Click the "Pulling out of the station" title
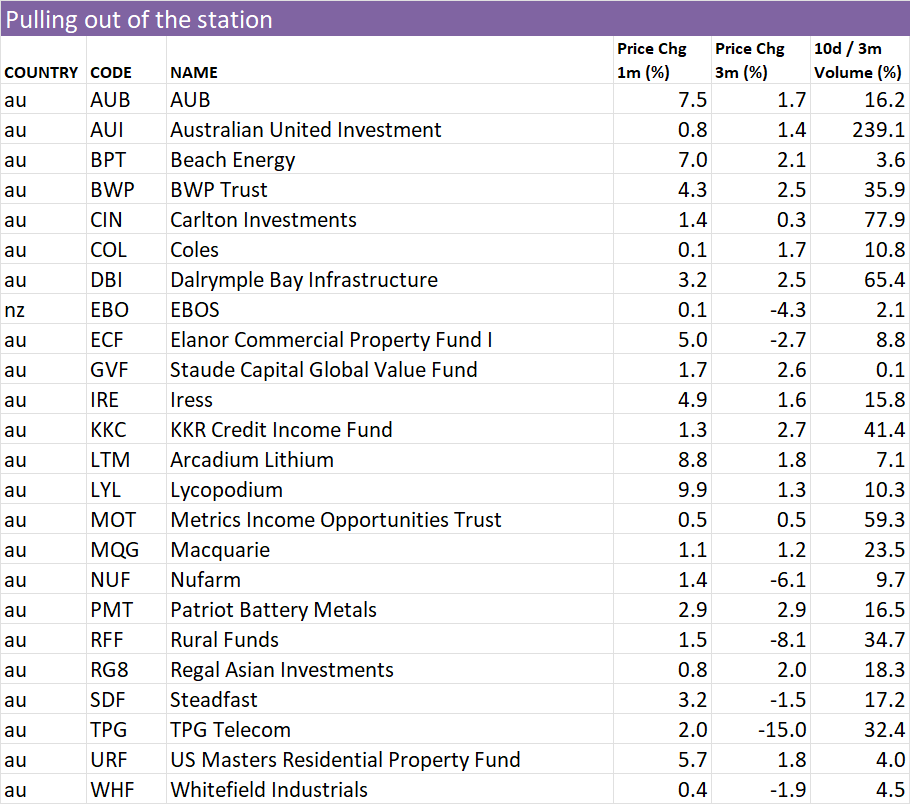 click(139, 20)
